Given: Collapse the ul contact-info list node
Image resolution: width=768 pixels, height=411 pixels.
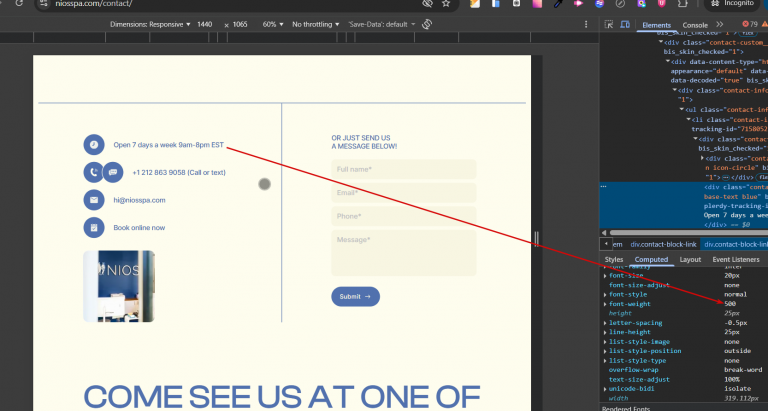Looking at the screenshot, I should [681, 110].
